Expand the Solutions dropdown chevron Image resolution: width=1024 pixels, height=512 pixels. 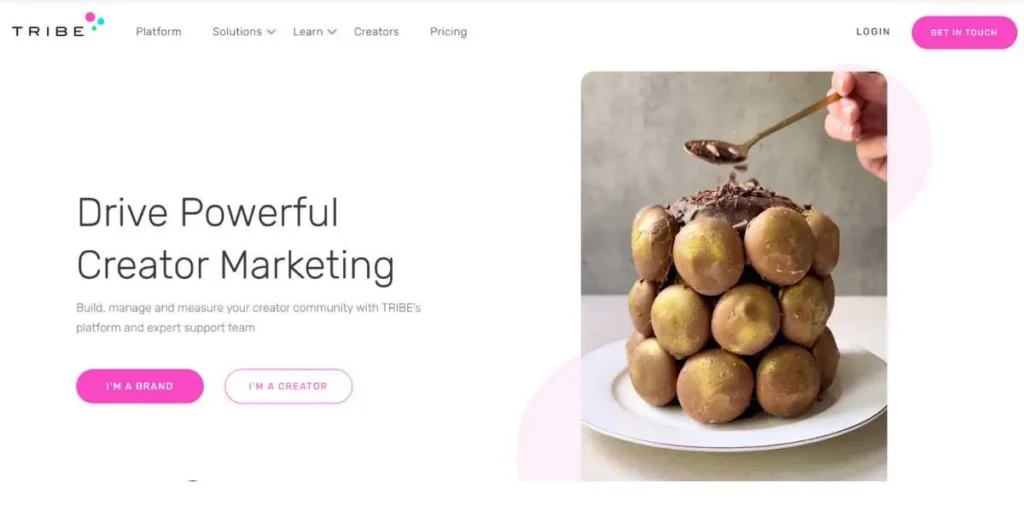[x=271, y=32]
